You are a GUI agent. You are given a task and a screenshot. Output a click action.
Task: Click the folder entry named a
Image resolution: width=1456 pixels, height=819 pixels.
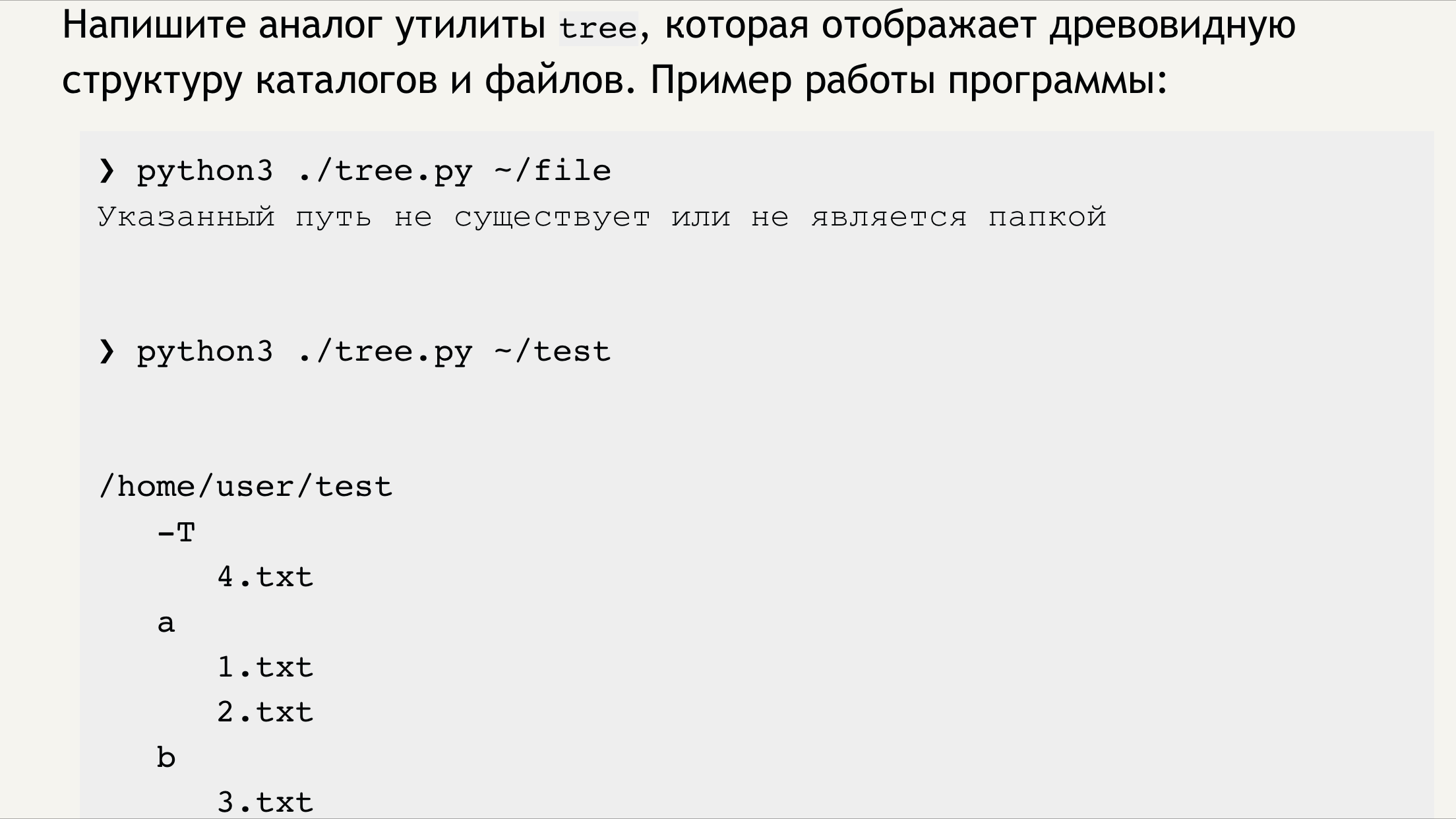(166, 622)
